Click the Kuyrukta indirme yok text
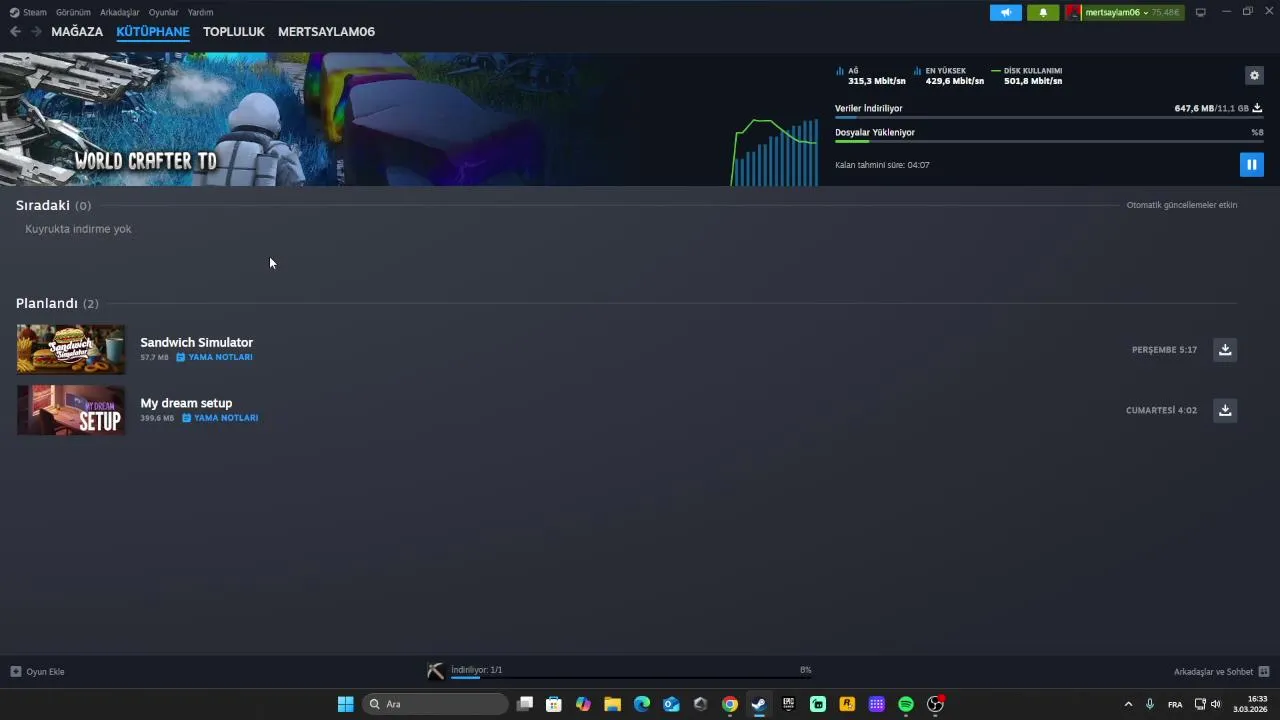Image resolution: width=1280 pixels, height=720 pixels. (x=78, y=229)
